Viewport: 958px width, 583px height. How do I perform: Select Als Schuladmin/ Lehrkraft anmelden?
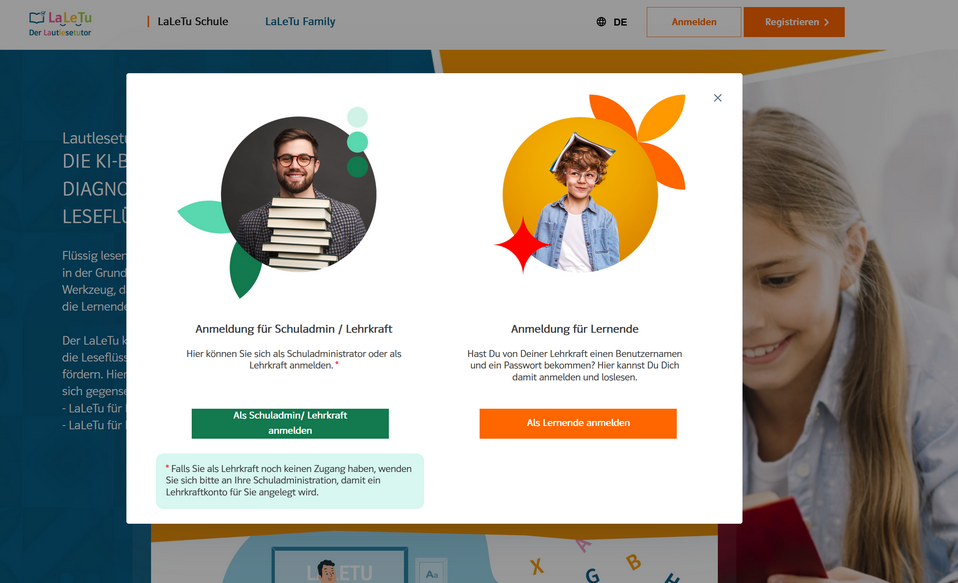coord(290,423)
